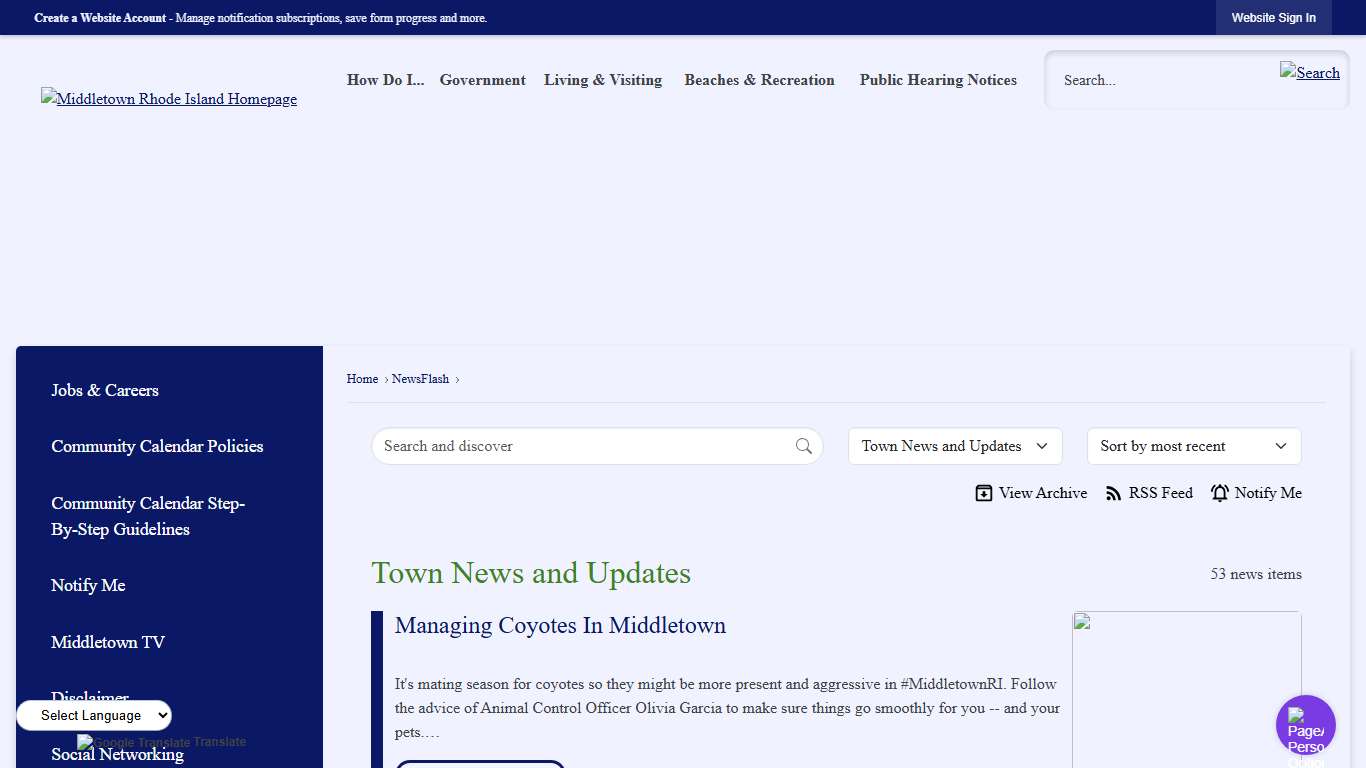
Task: Open the Beaches & Recreation menu
Action: [759, 80]
